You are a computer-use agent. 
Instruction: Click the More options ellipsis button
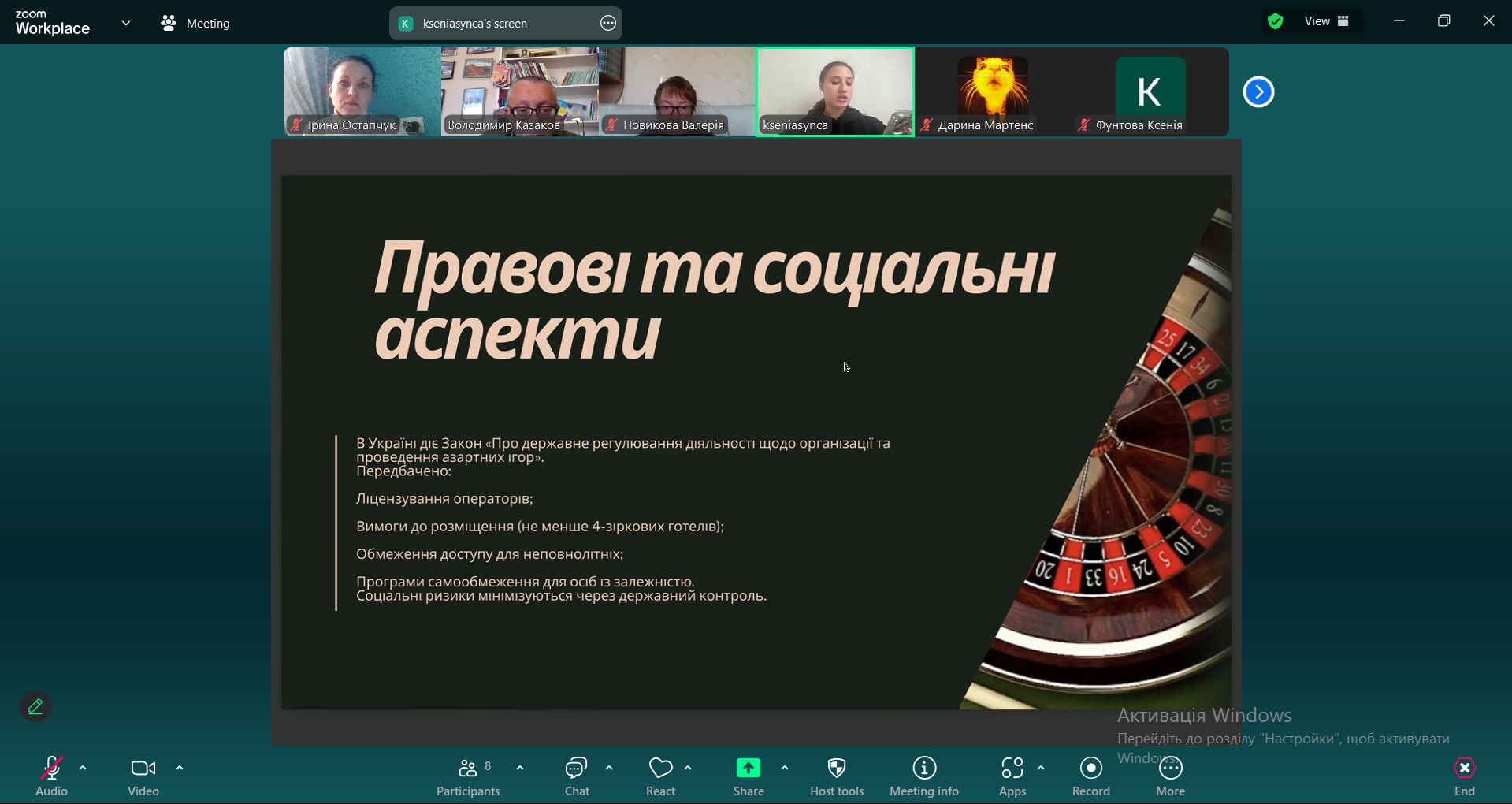[x=1171, y=776]
